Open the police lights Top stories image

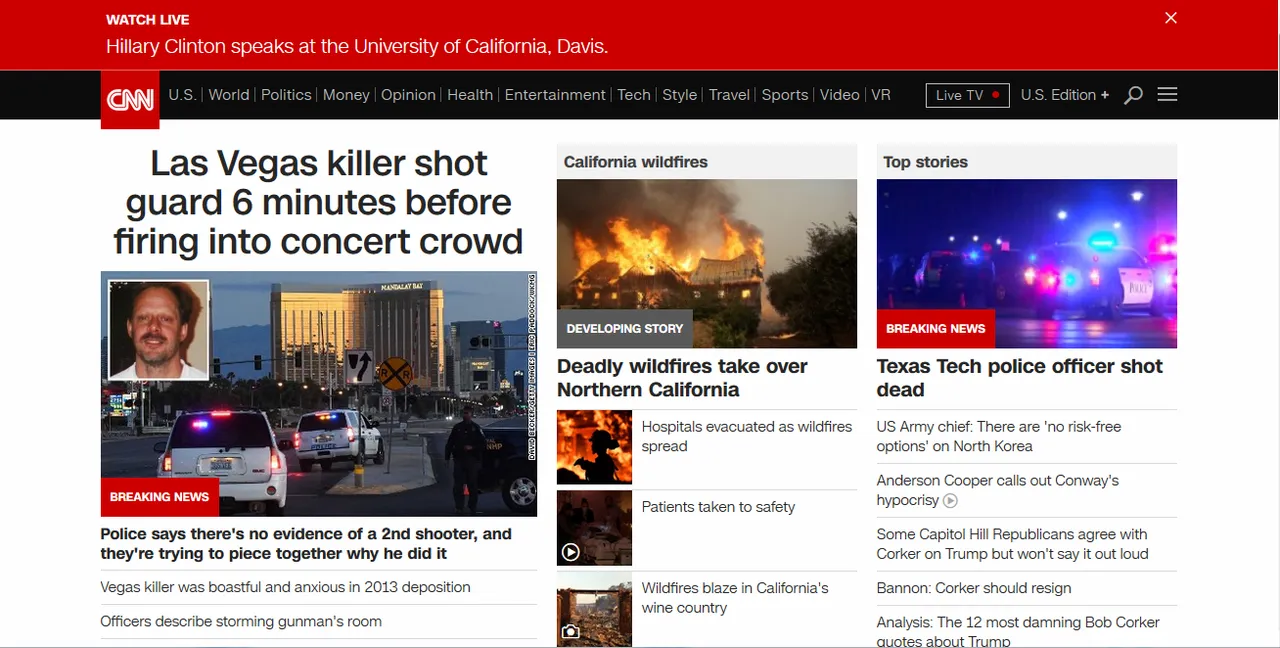point(1027,264)
